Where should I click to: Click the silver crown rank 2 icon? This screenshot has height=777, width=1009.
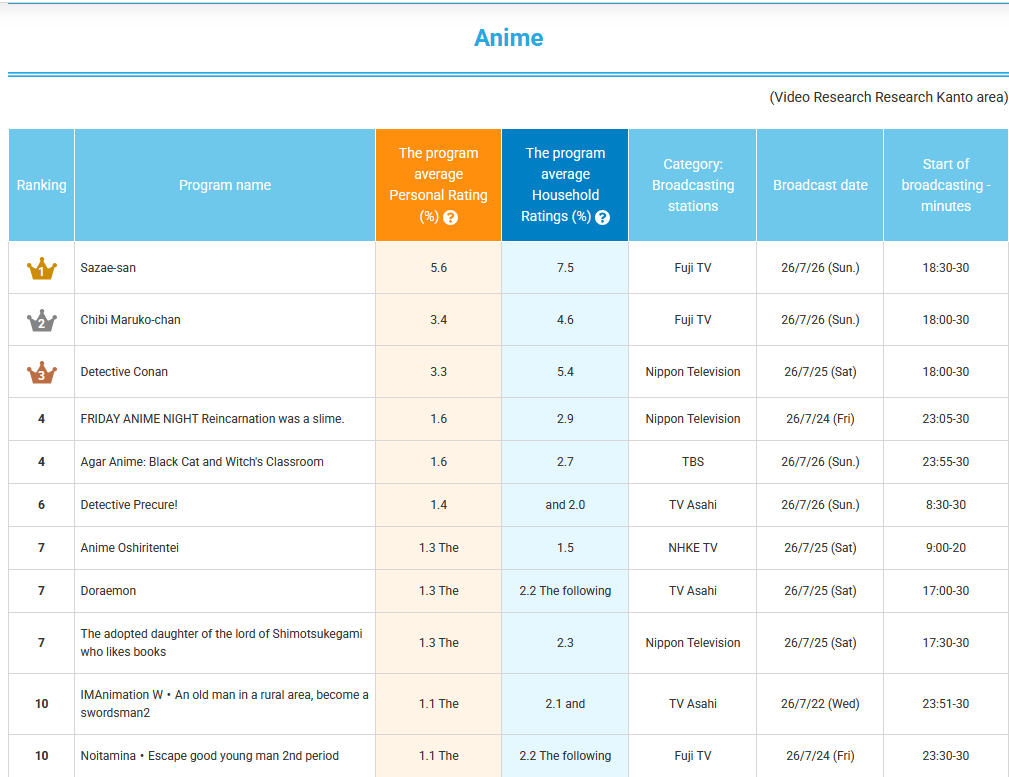42,320
